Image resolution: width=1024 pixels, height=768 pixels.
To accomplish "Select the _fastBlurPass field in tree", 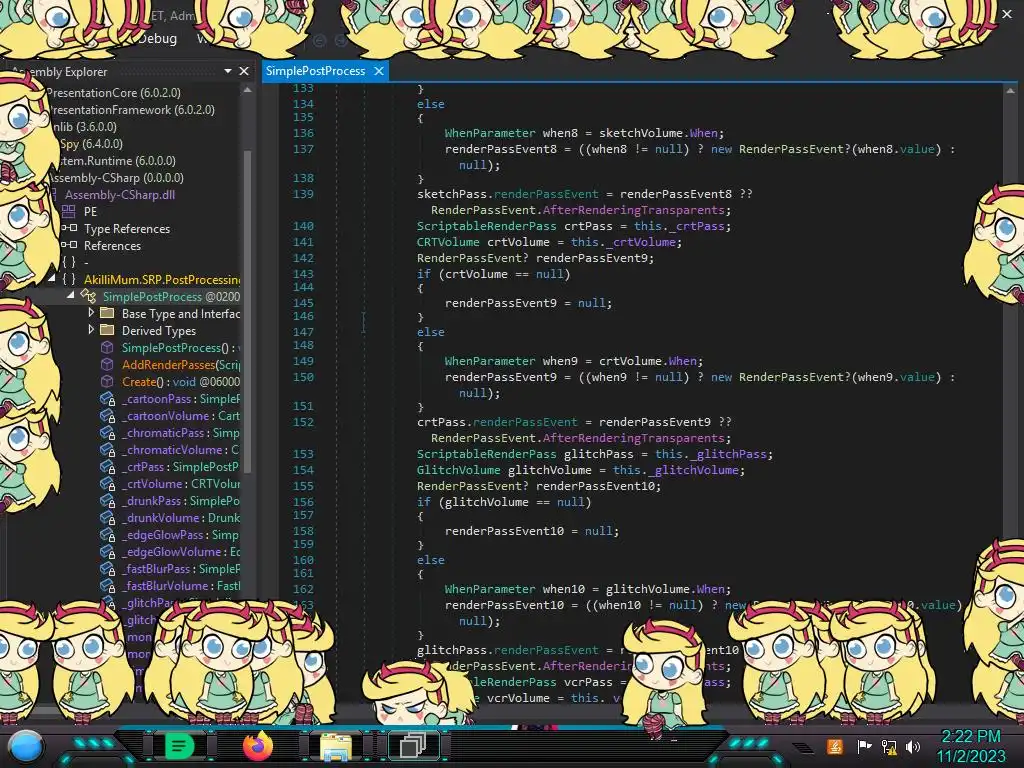I will (x=181, y=568).
